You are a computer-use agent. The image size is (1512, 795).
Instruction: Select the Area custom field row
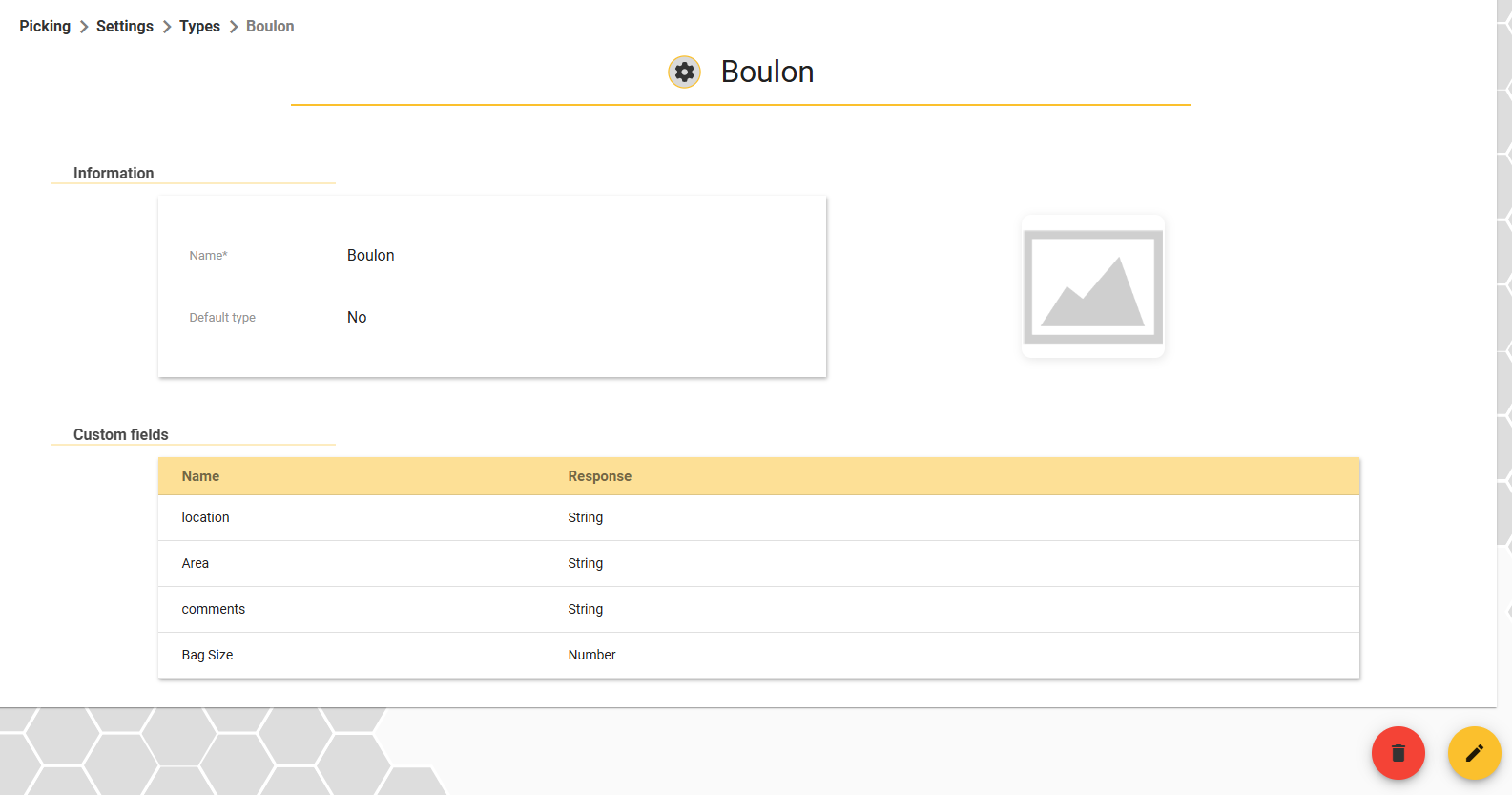pos(758,564)
